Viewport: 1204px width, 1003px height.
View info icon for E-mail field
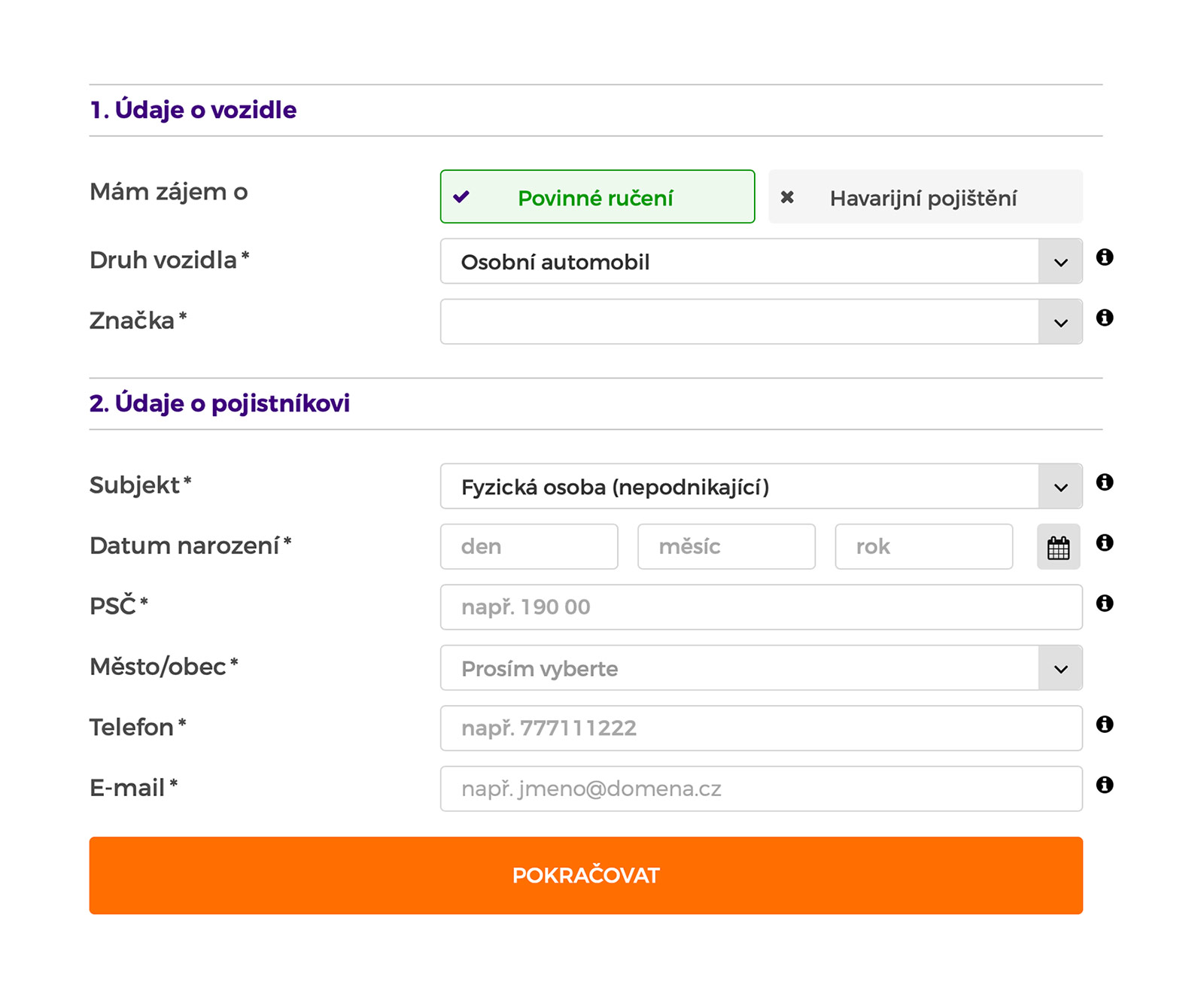[1104, 785]
